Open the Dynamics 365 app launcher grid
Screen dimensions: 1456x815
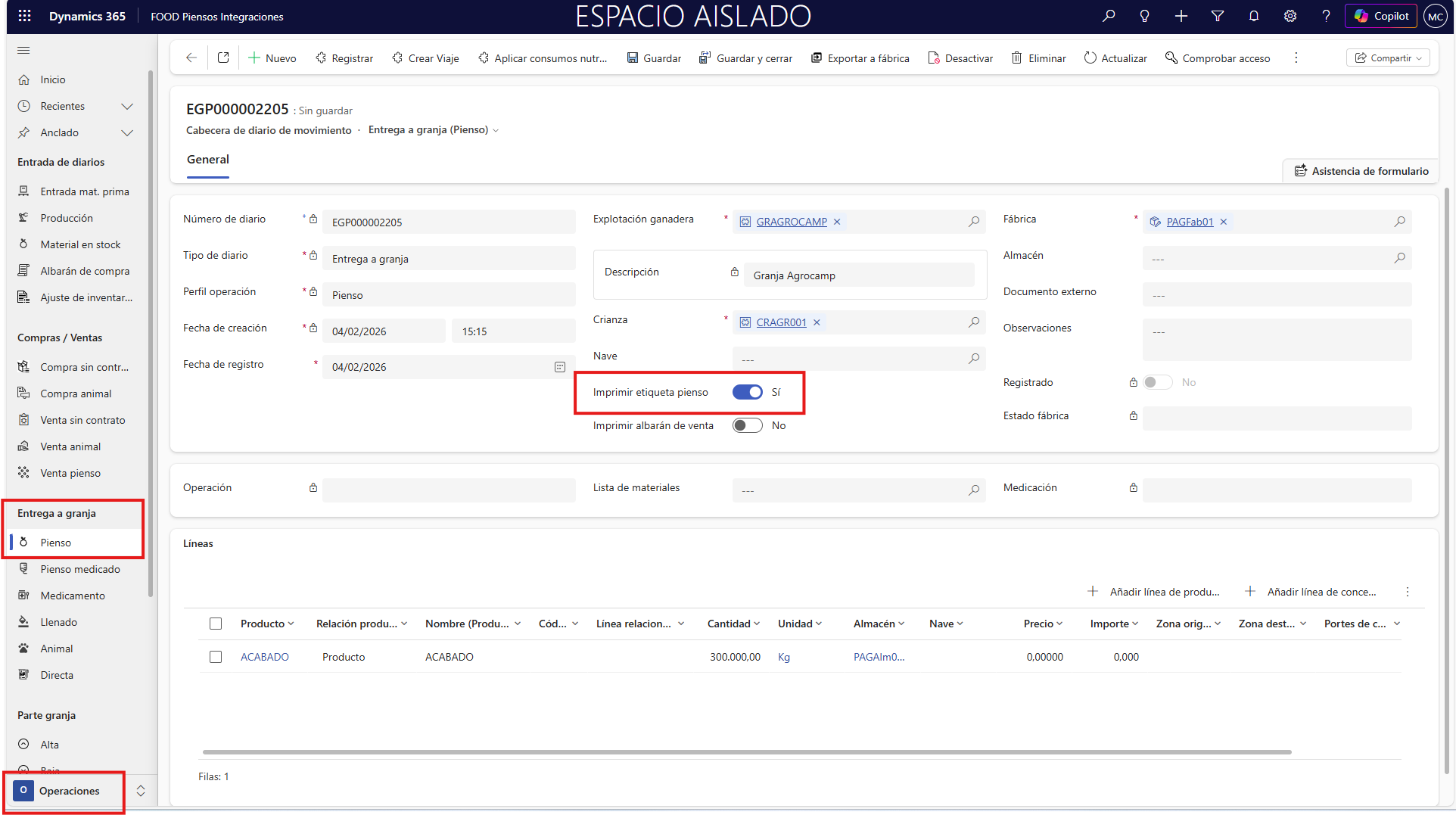(24, 16)
